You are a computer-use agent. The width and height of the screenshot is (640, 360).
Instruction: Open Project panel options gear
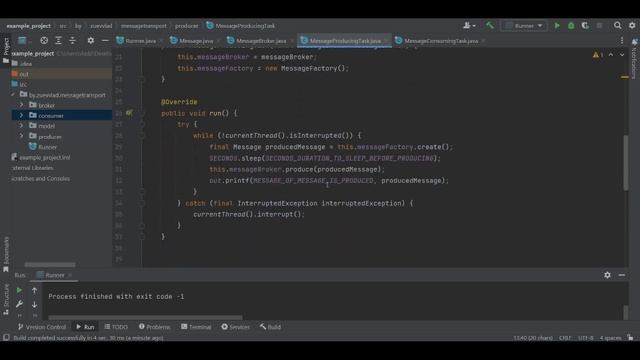point(91,40)
